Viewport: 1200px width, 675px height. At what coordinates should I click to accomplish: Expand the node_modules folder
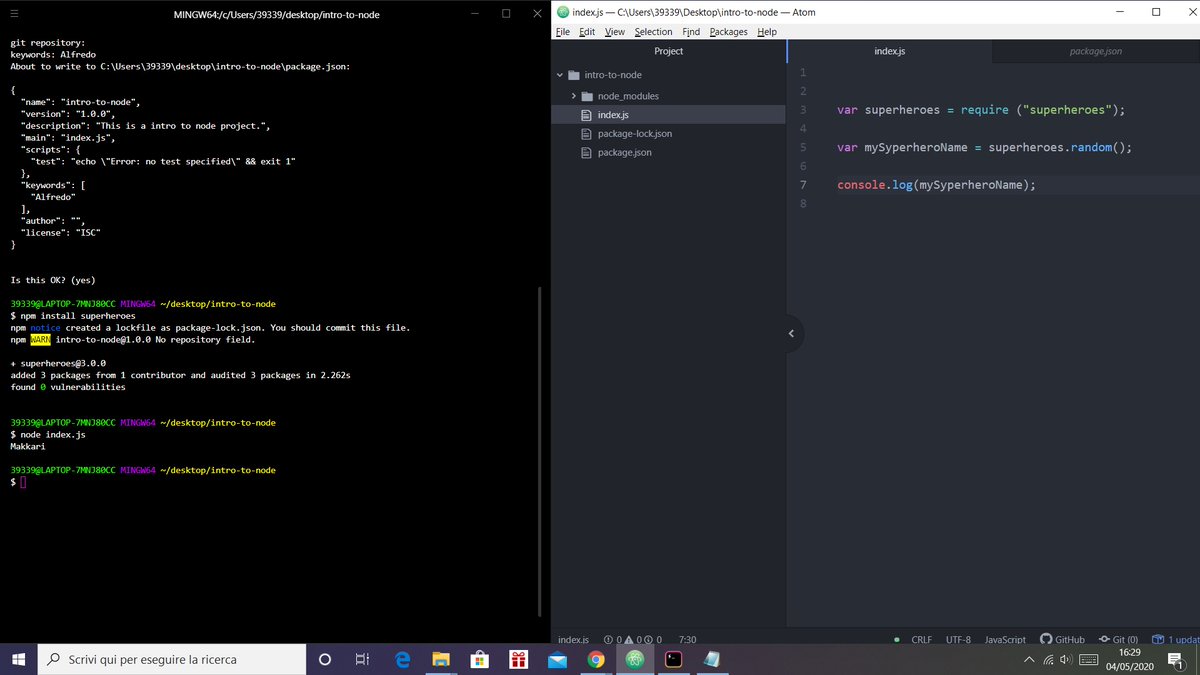coord(574,96)
